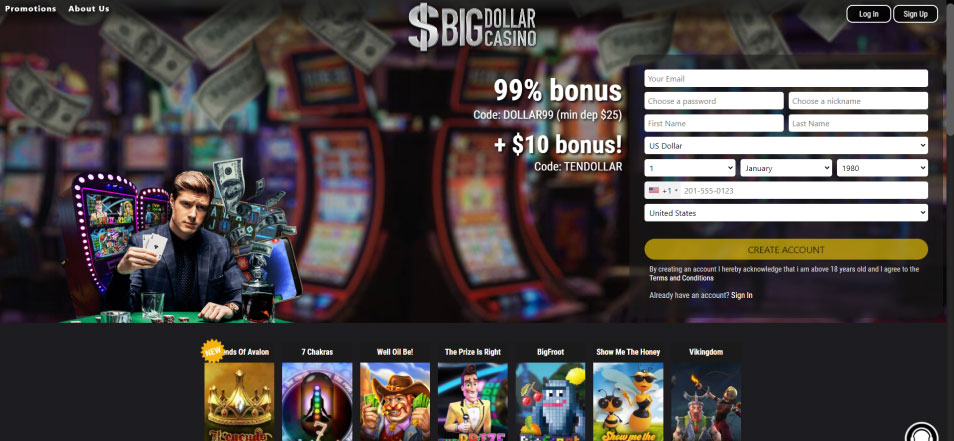Open the live chat headset icon
This screenshot has width=954, height=441.
[x=922, y=432]
